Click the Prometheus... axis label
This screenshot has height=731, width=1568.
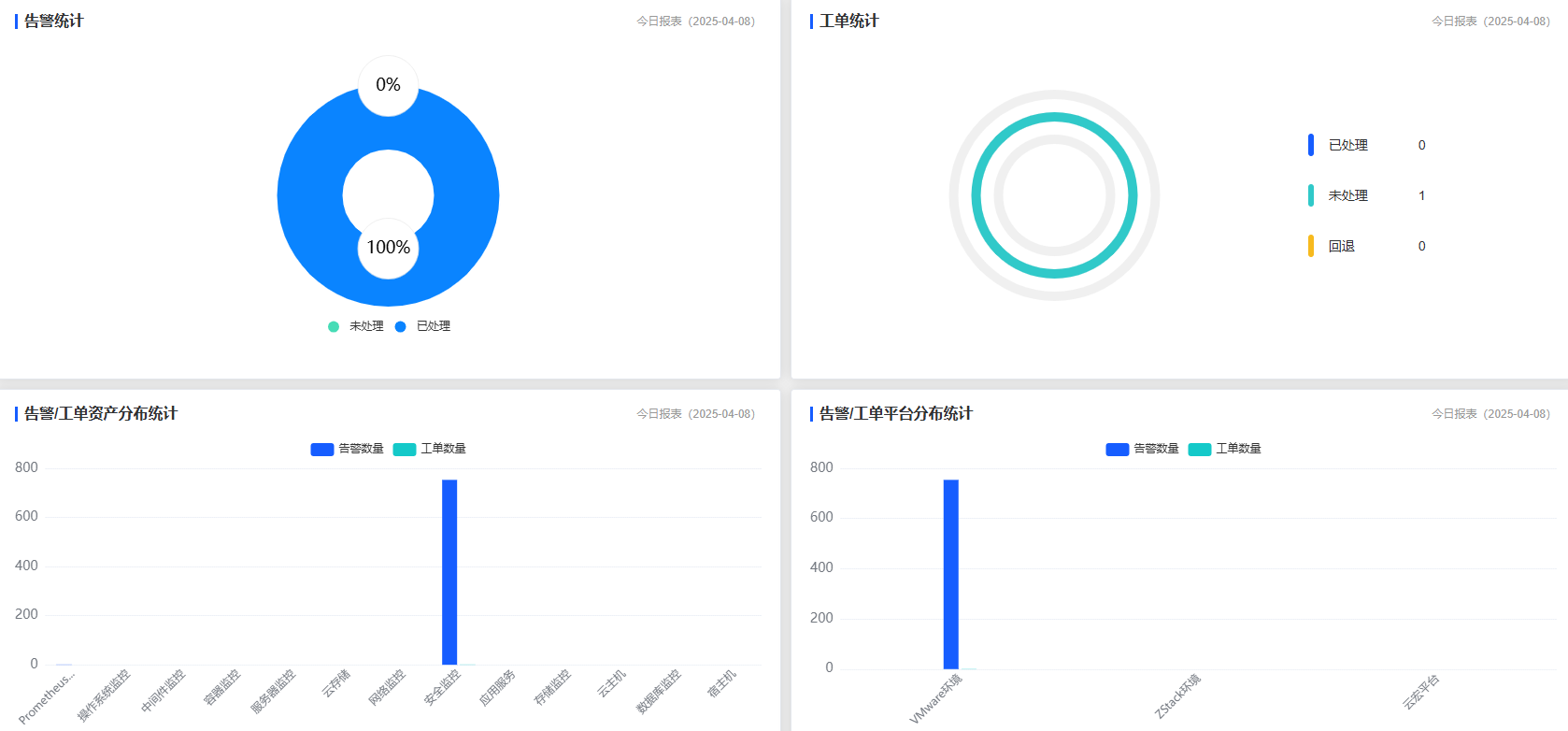click(x=47, y=696)
